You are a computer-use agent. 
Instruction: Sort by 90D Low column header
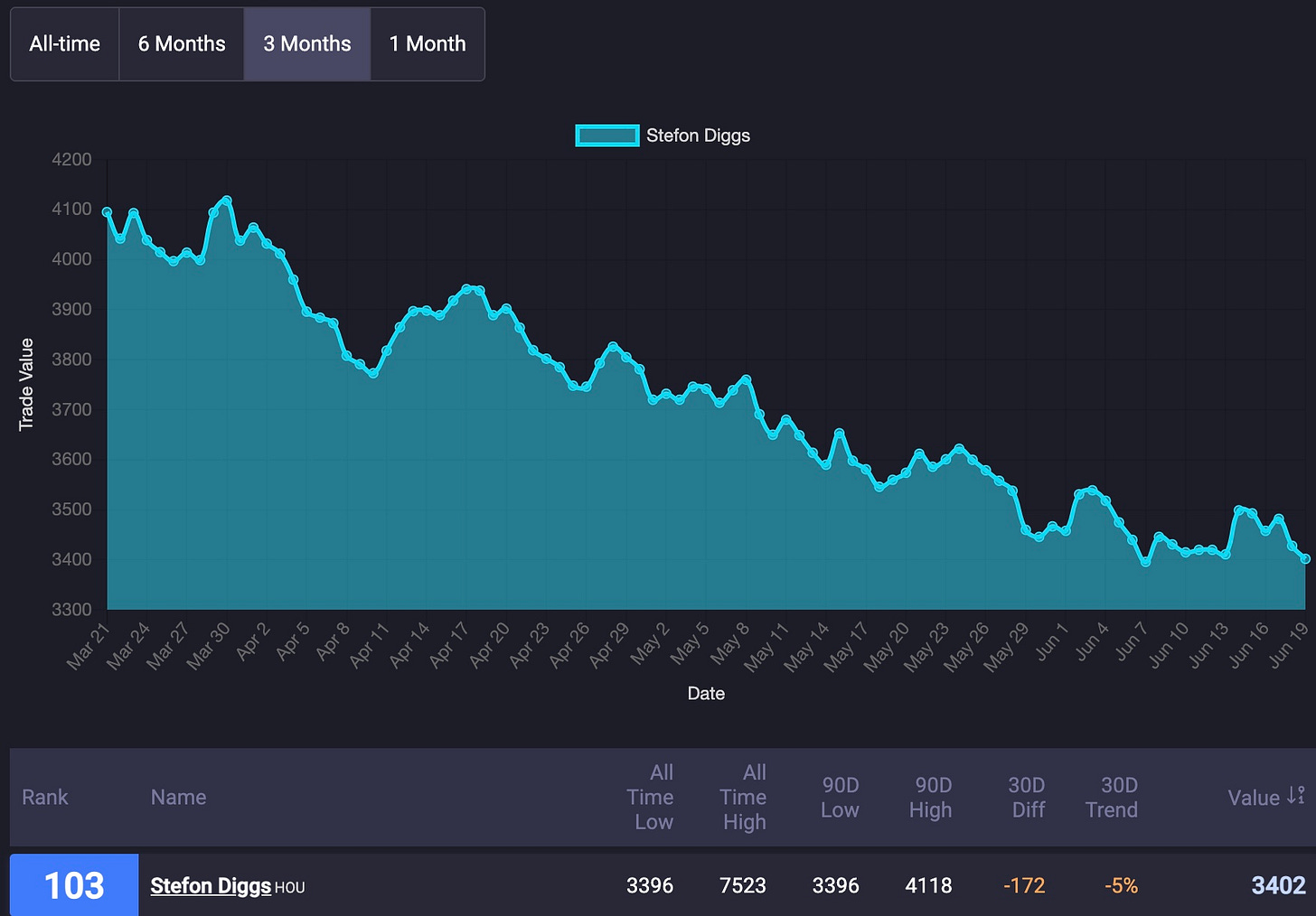tap(840, 798)
